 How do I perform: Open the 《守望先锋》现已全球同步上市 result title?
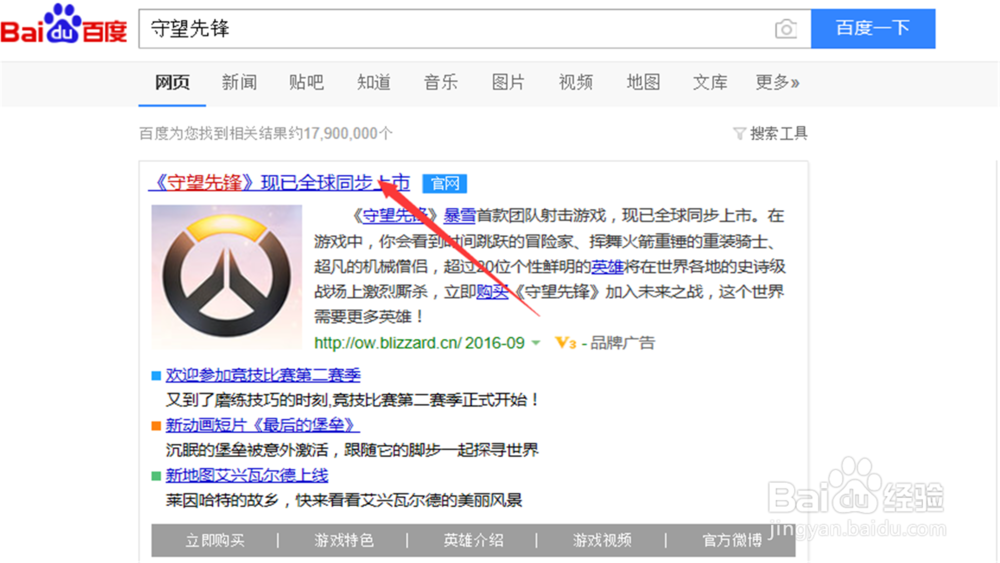[279, 183]
